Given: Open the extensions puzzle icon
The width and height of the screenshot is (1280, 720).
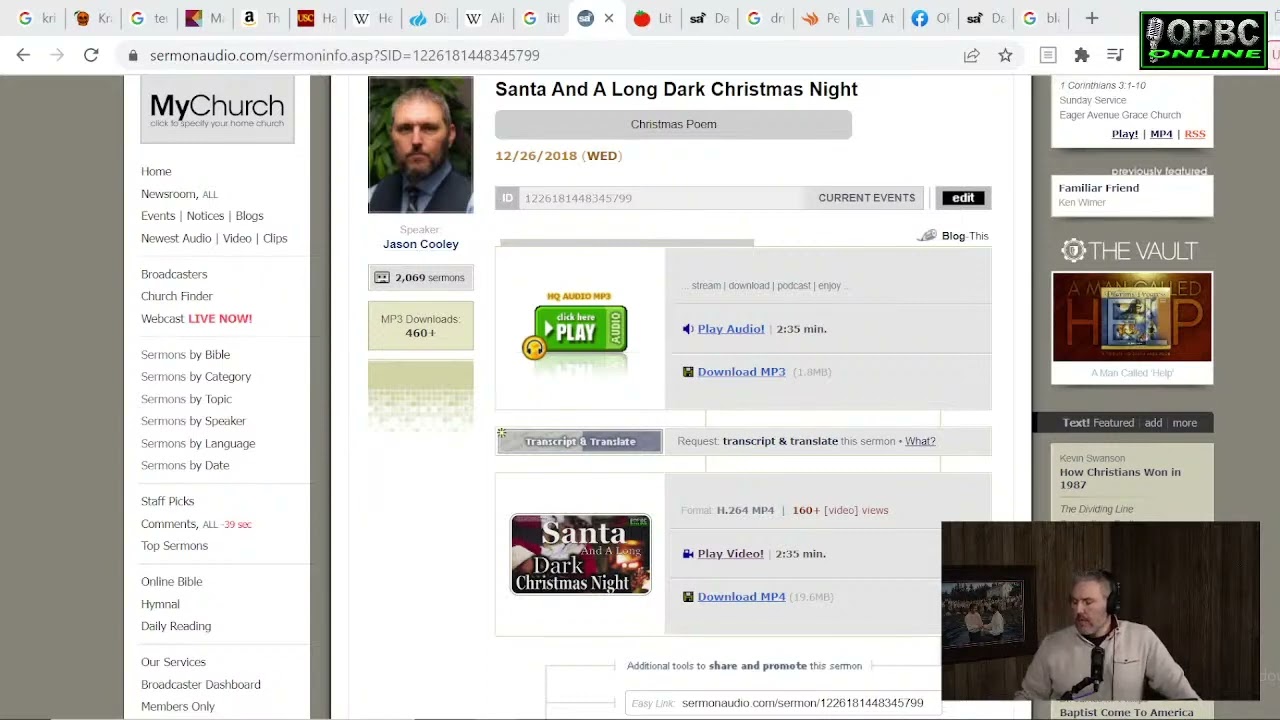Looking at the screenshot, I should pyautogui.click(x=1082, y=56).
